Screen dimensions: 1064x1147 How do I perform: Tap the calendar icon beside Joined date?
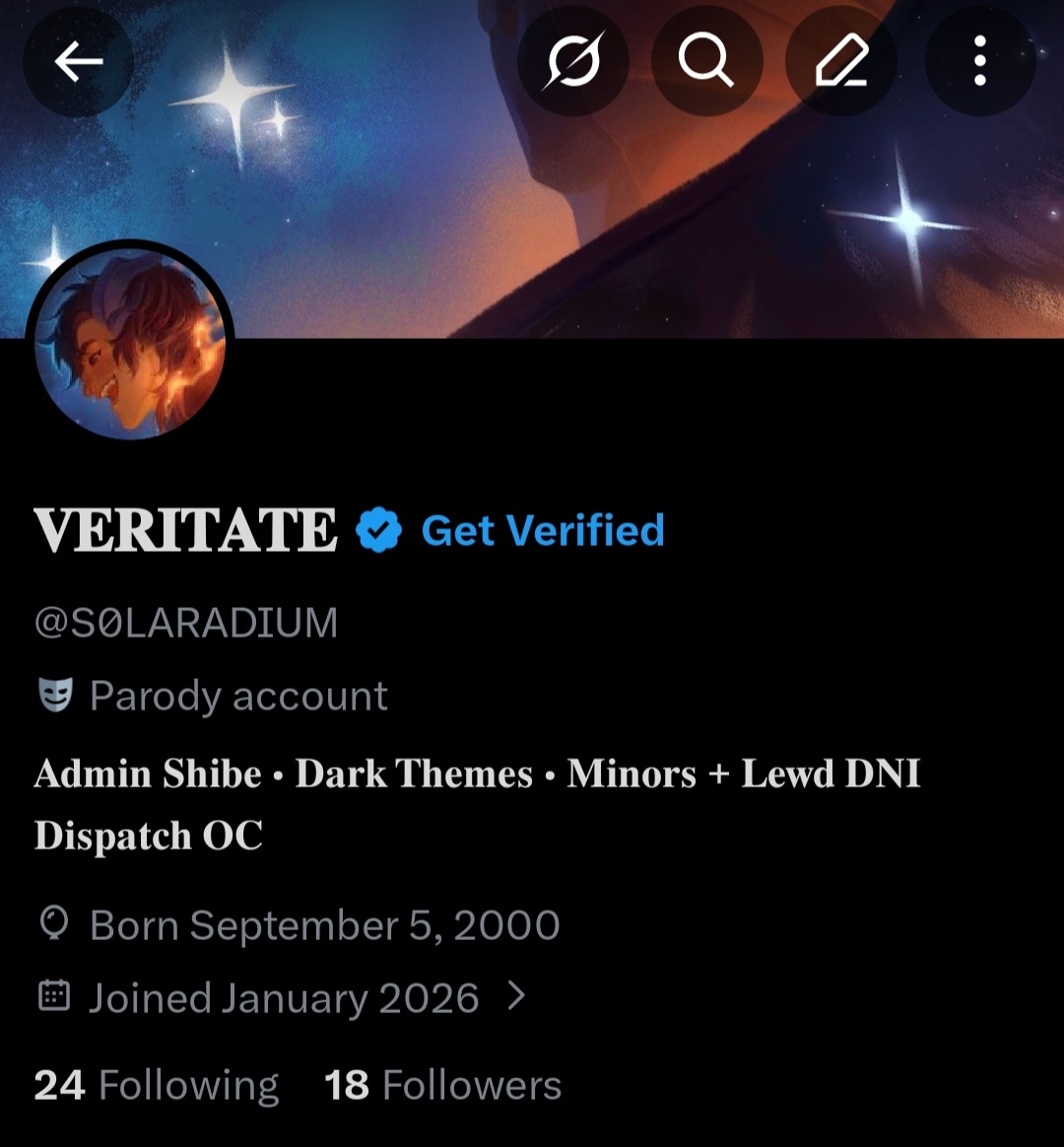tap(54, 997)
